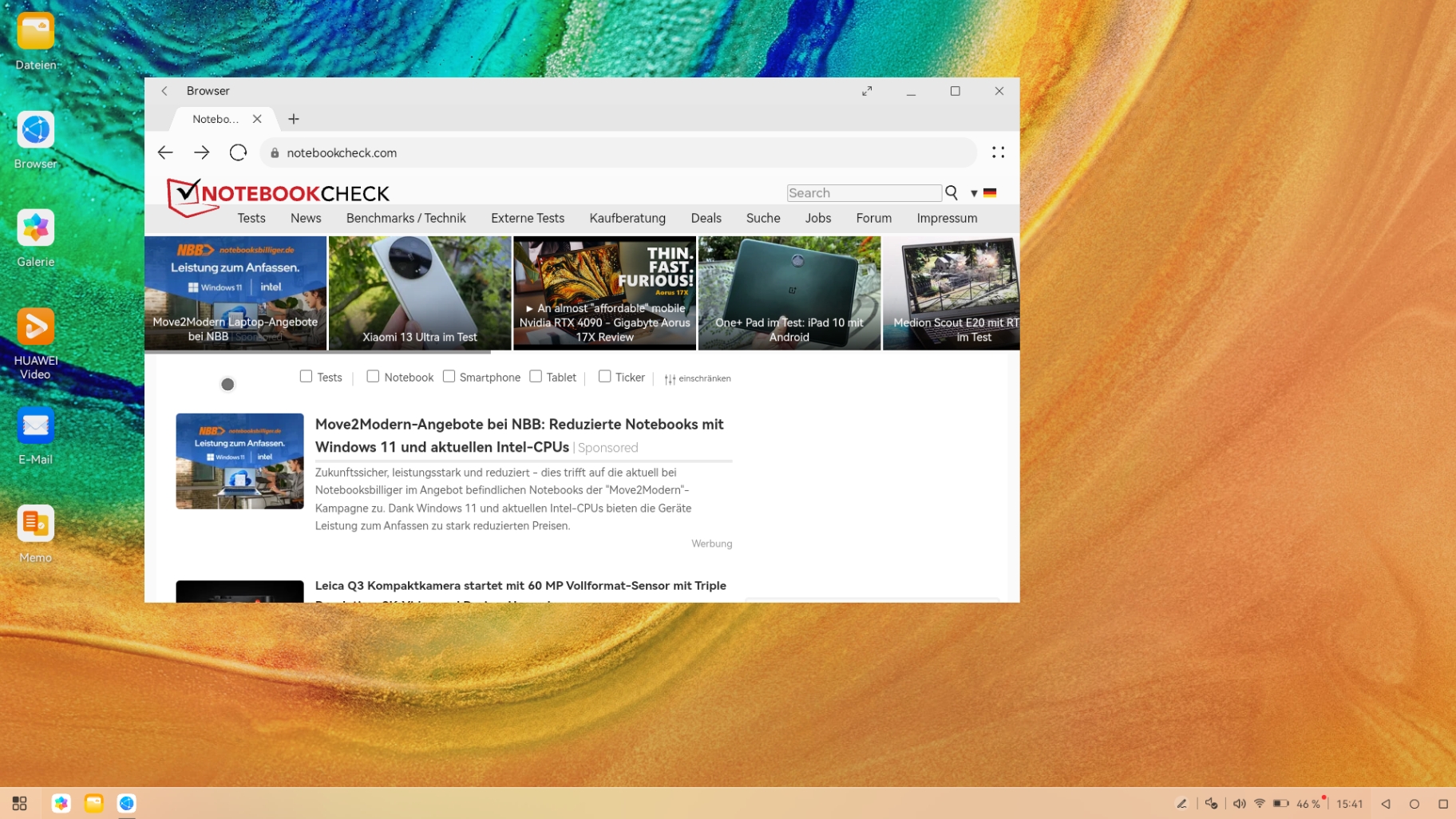
Task: Click the 15:41 clock in the taskbar
Action: point(1350,804)
